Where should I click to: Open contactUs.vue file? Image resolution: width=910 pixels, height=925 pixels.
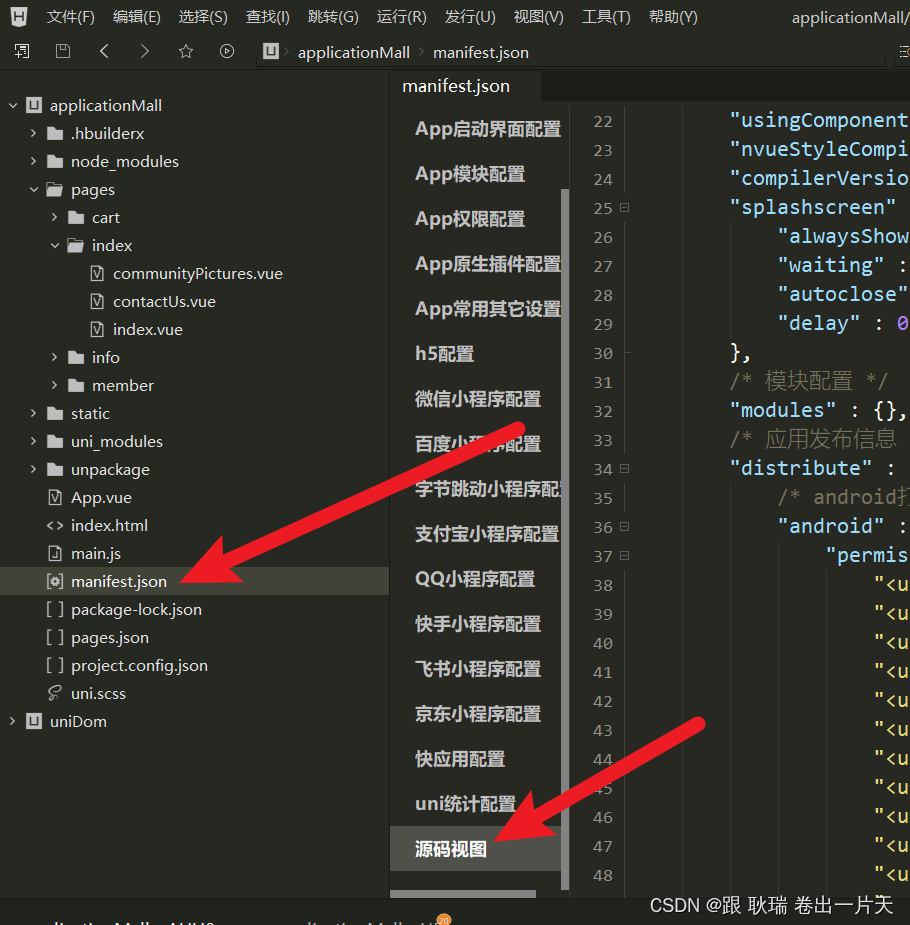(x=164, y=301)
